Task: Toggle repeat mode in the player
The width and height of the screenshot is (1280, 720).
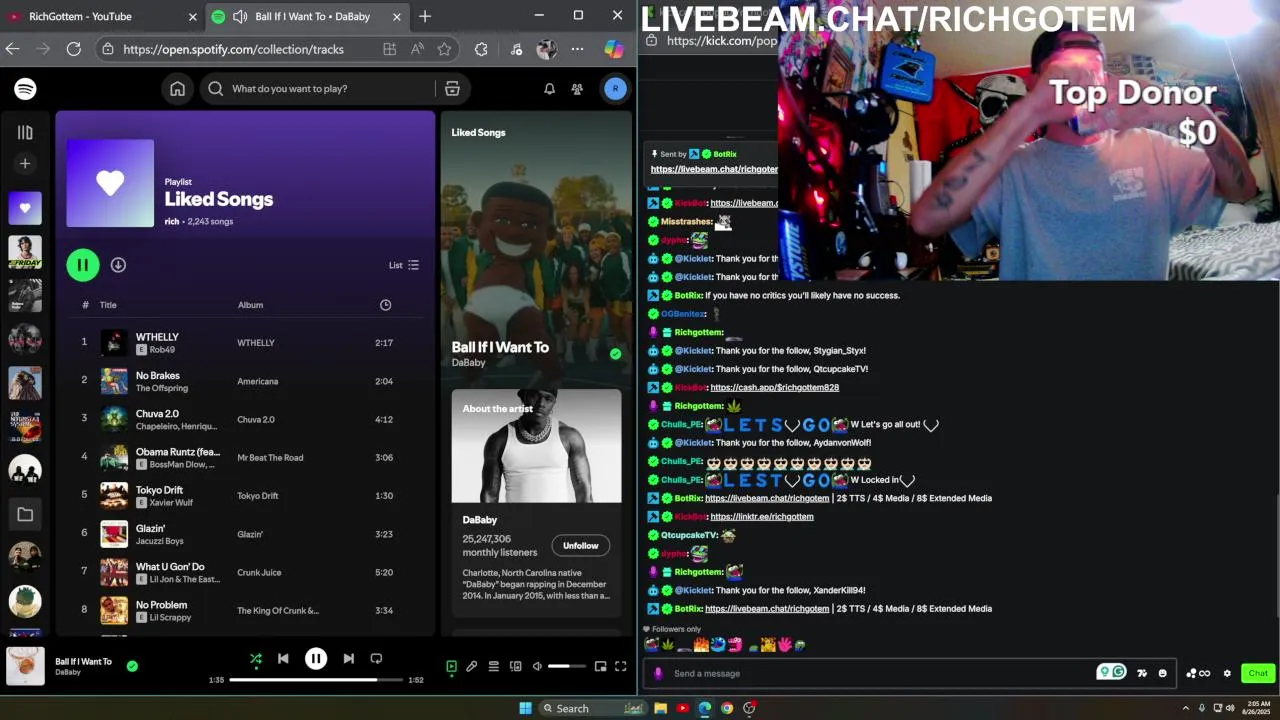Action: (x=376, y=659)
